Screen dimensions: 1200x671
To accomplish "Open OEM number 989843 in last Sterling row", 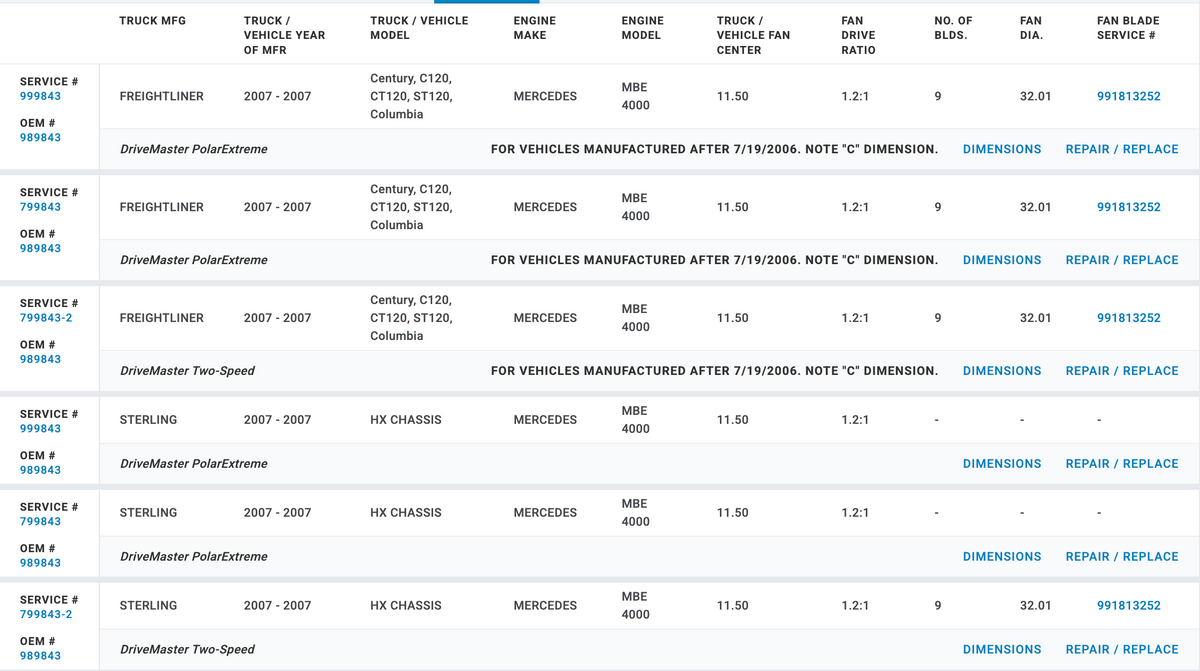I will (x=40, y=656).
